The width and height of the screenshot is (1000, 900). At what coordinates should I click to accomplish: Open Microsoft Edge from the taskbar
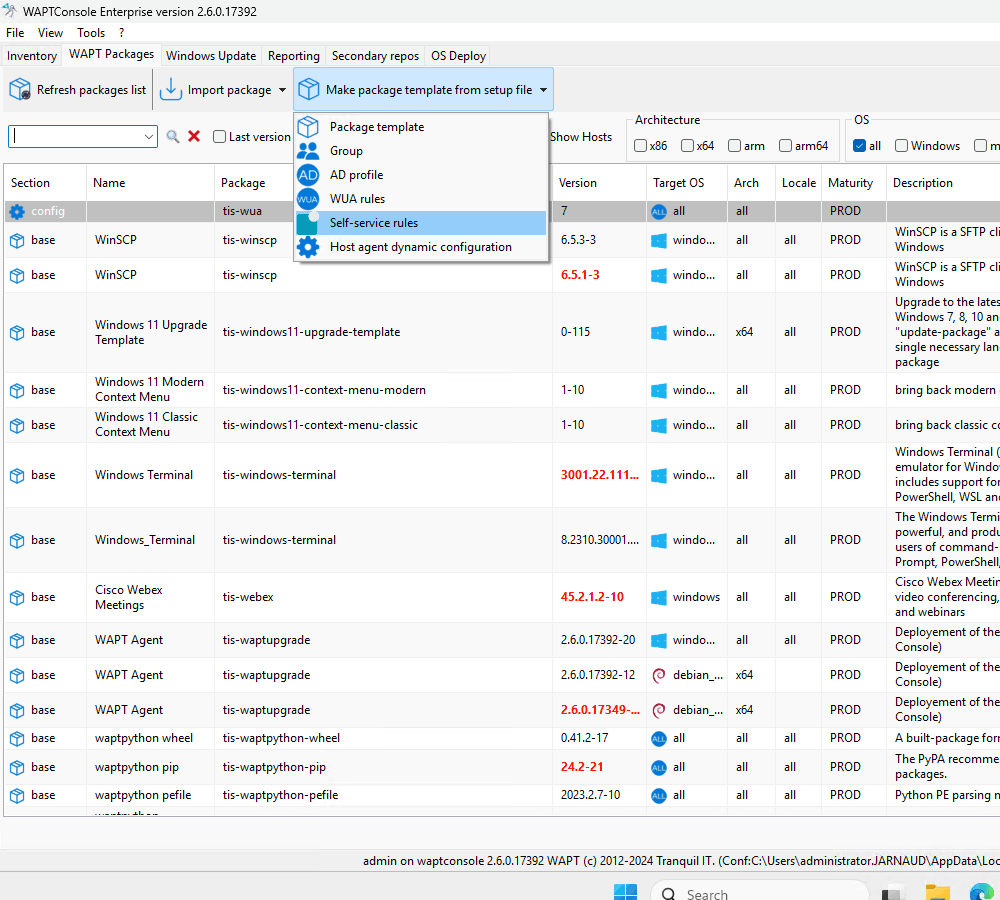[981, 892]
